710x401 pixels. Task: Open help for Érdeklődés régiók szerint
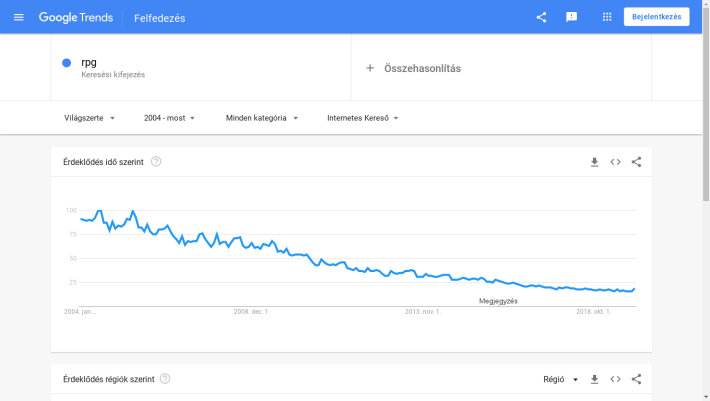coord(165,379)
